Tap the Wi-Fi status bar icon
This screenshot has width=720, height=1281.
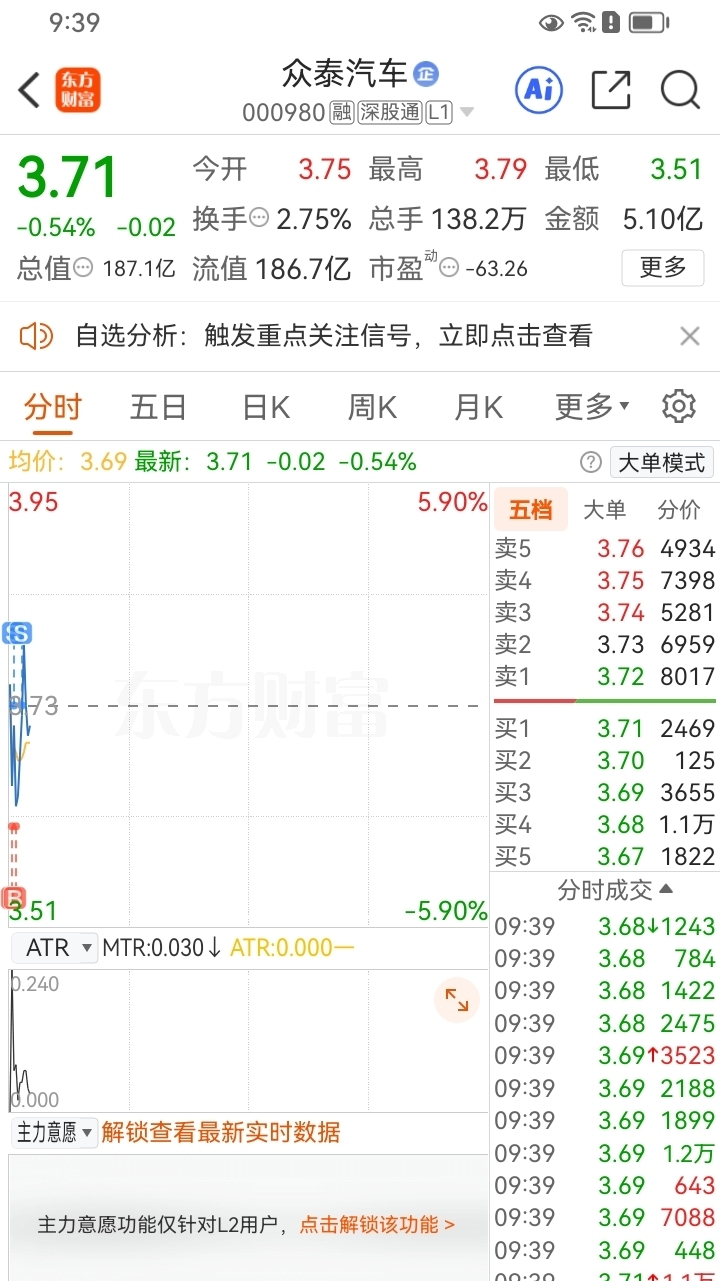(x=583, y=22)
